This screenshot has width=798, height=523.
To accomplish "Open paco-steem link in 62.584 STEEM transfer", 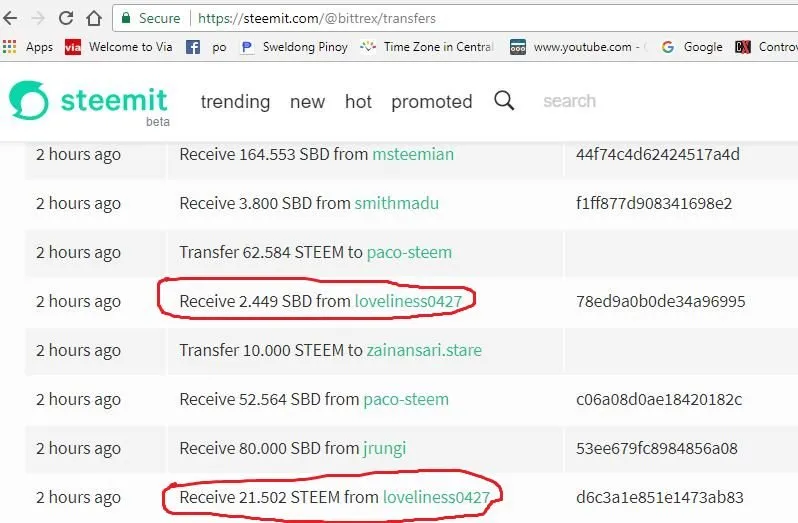I will pos(409,252).
